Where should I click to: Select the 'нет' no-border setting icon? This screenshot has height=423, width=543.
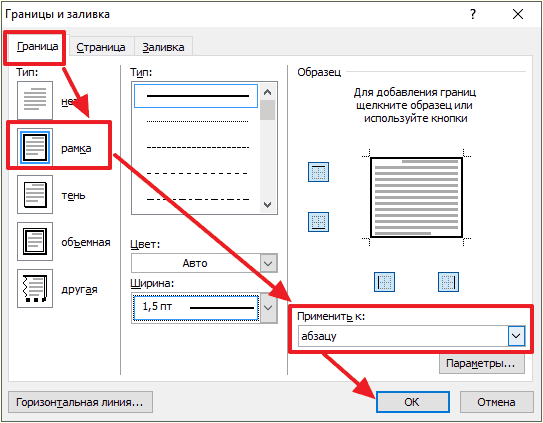click(35, 100)
